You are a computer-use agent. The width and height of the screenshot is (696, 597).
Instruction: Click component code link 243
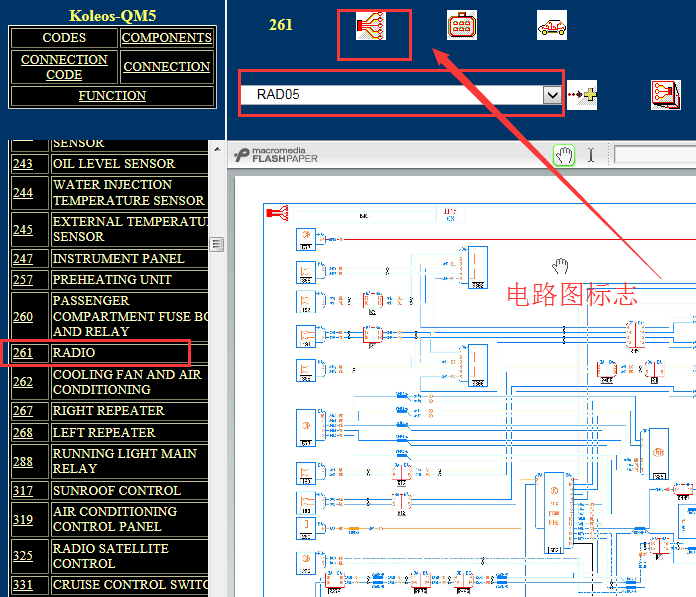pos(23,164)
